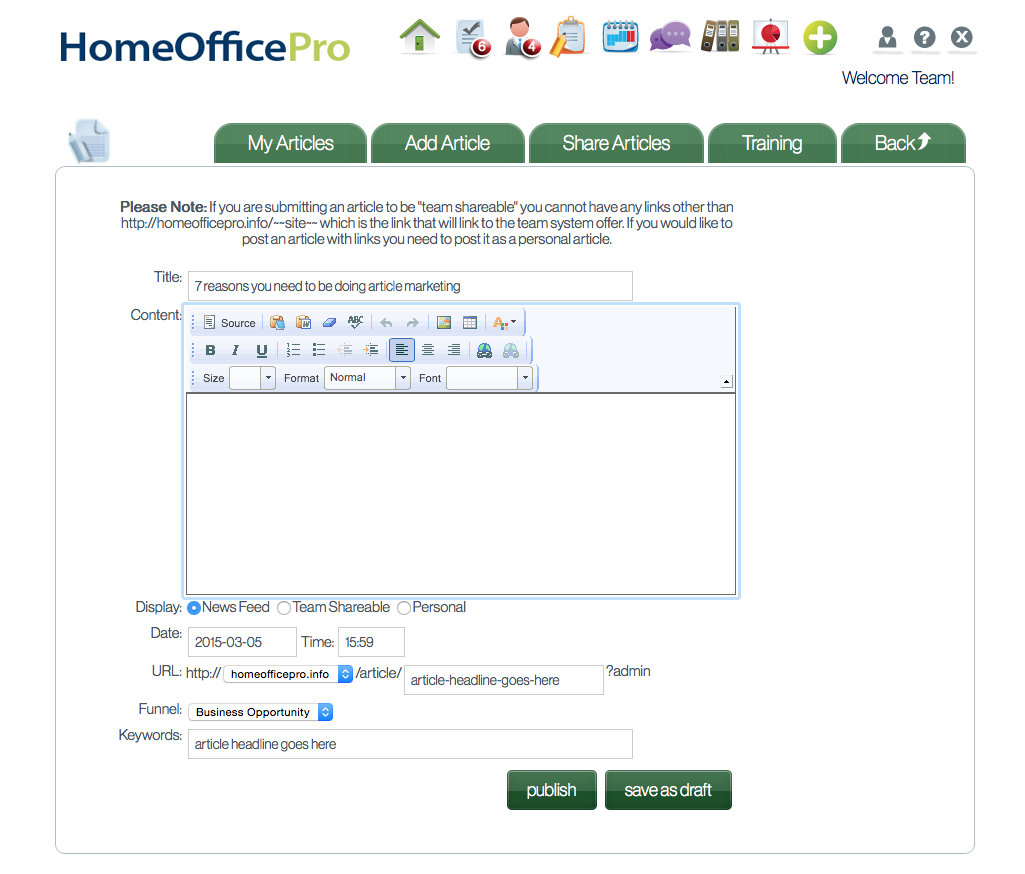Screen dimensions: 1025x874
Task: Open the purple chat bubbles icon
Action: tap(670, 36)
